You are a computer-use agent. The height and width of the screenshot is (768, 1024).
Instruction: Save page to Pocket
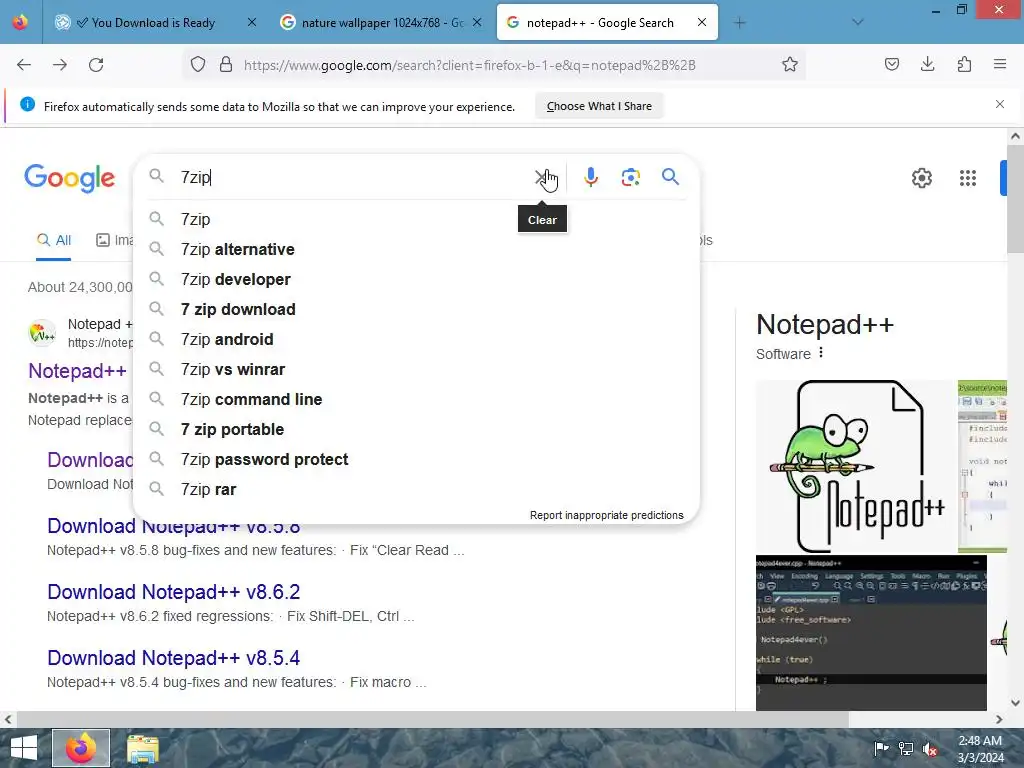tap(891, 64)
